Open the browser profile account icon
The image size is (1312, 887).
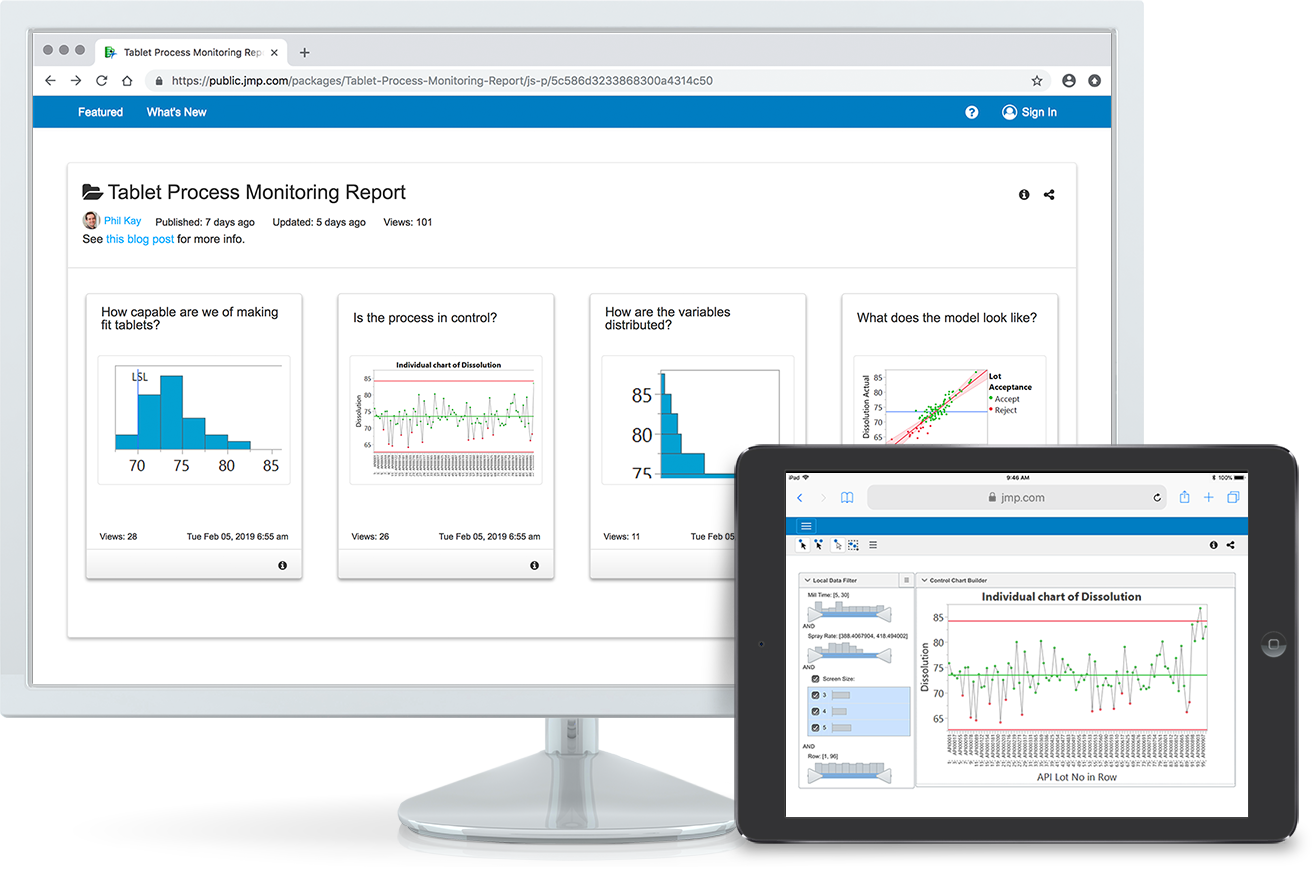pyautogui.click(x=1069, y=81)
